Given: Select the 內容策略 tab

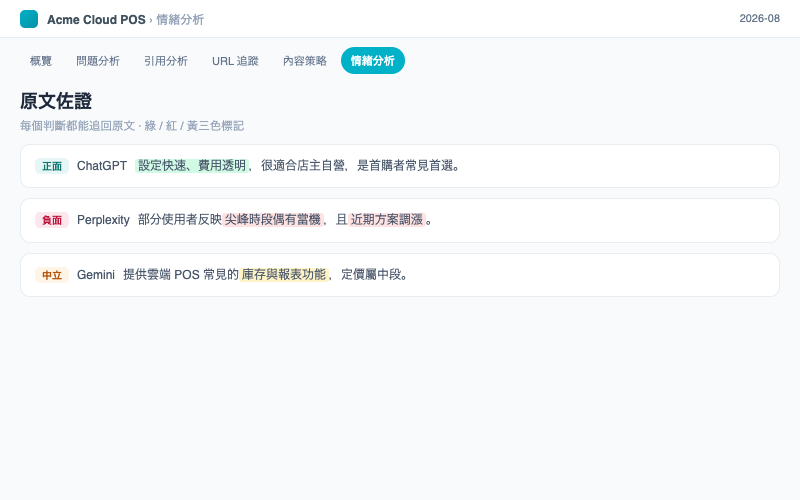Looking at the screenshot, I should click(305, 61).
